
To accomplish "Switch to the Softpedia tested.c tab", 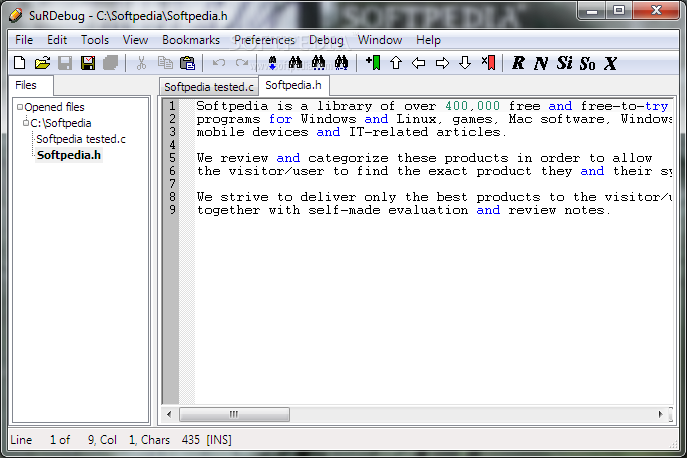I will [x=209, y=87].
